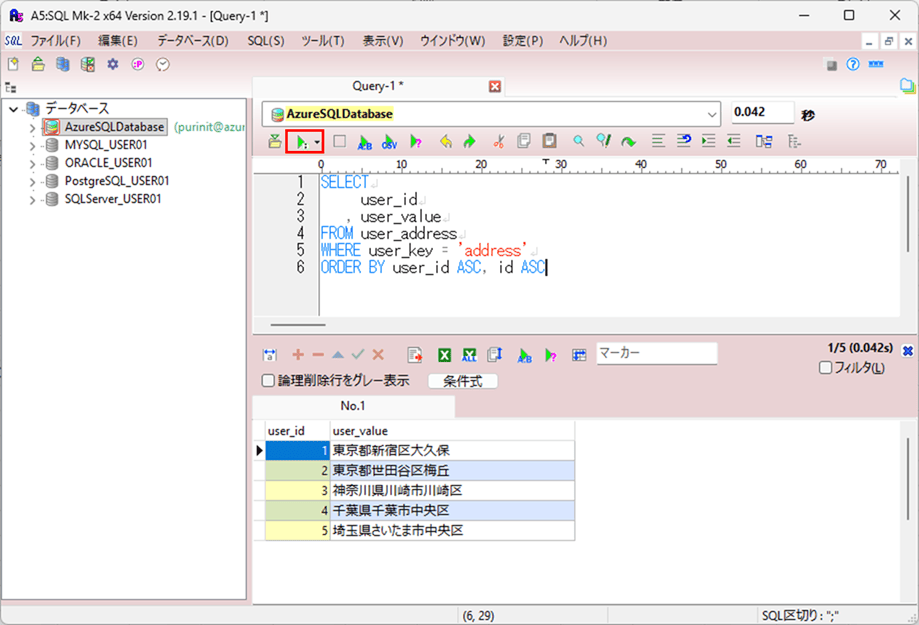Click the 条件式 button
Viewport: 919px width, 625px height.
tap(462, 381)
